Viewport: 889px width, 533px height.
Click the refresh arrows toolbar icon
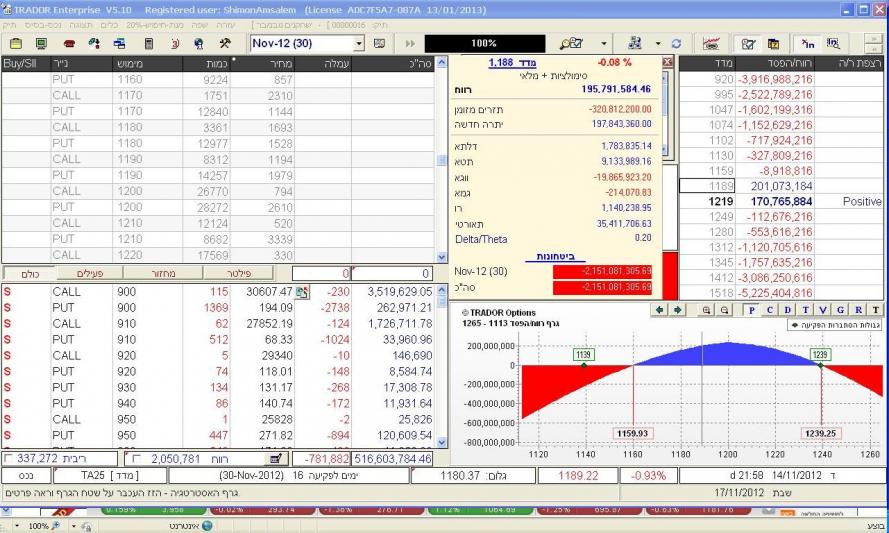tap(675, 44)
